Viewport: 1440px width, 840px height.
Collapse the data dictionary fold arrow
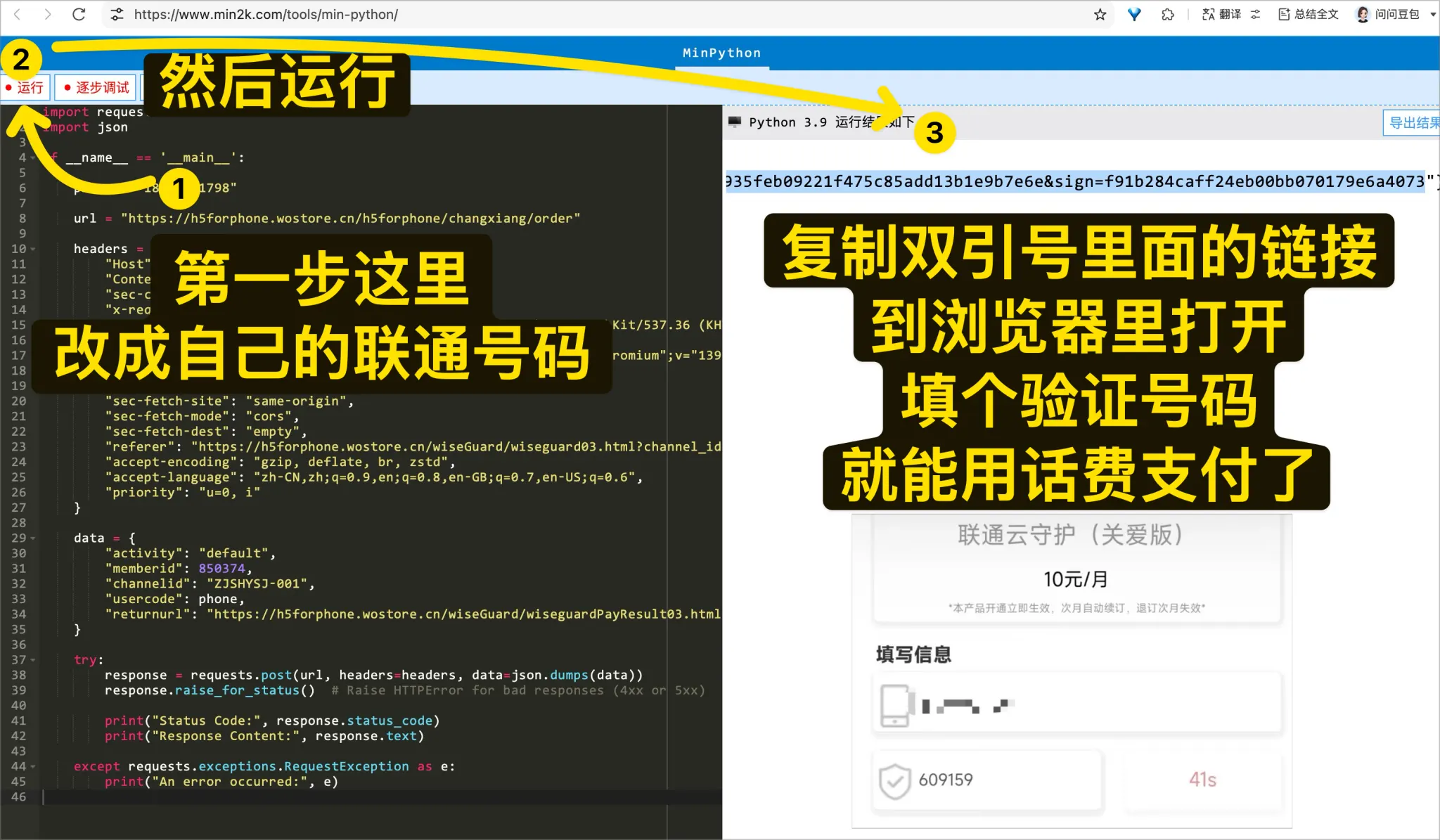coord(33,538)
